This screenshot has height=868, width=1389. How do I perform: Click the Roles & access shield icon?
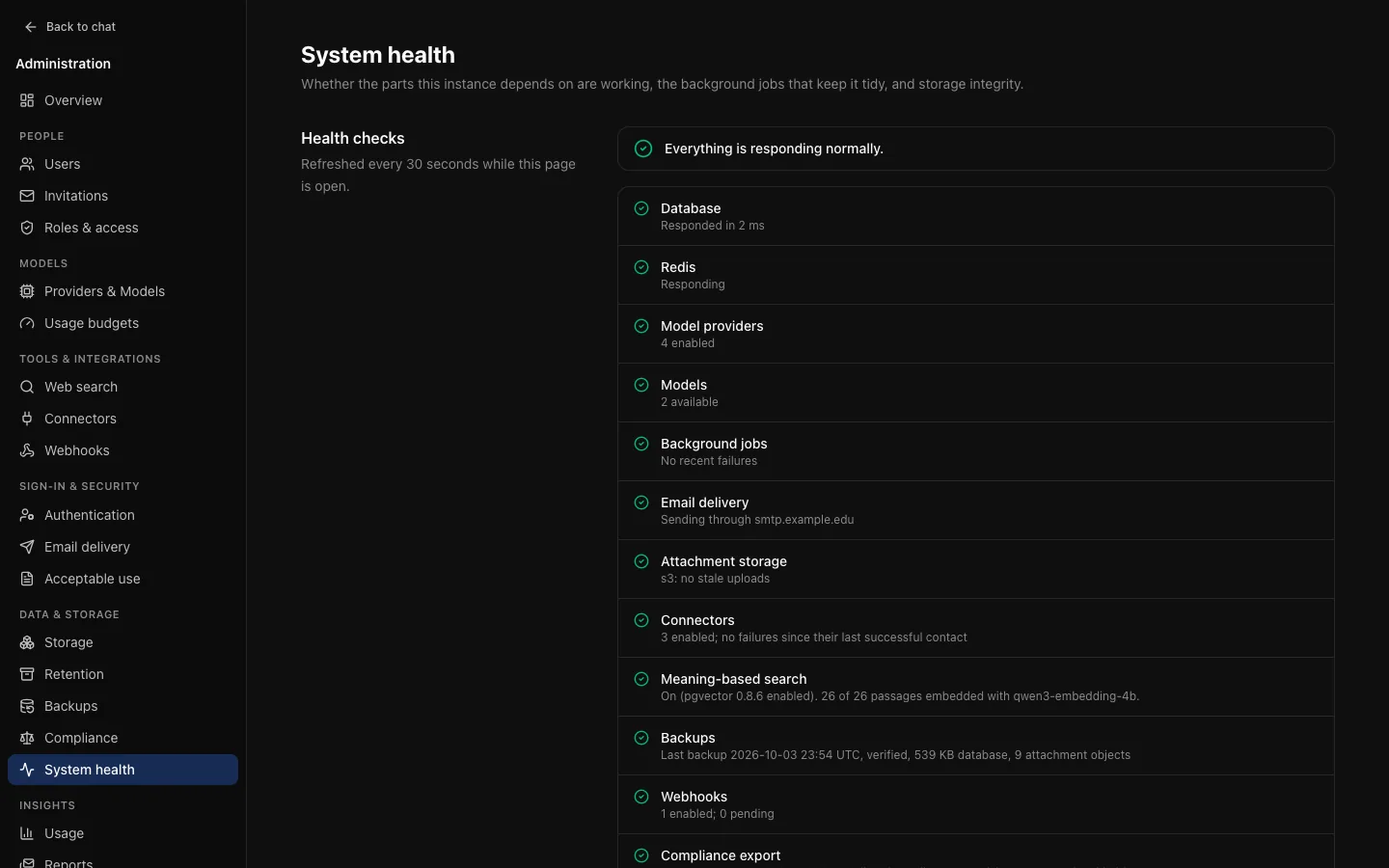point(27,228)
